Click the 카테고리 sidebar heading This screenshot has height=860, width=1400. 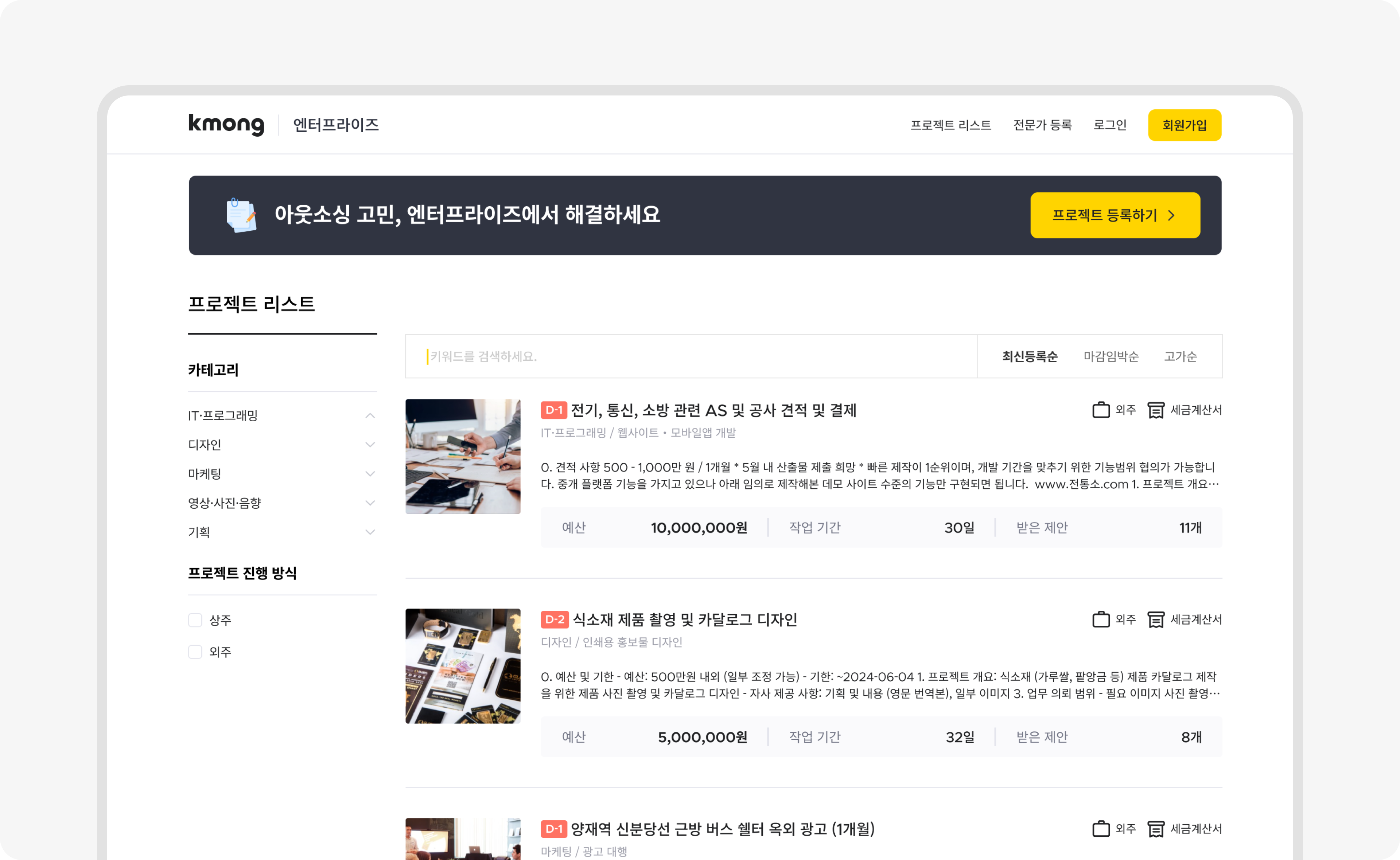[213, 370]
